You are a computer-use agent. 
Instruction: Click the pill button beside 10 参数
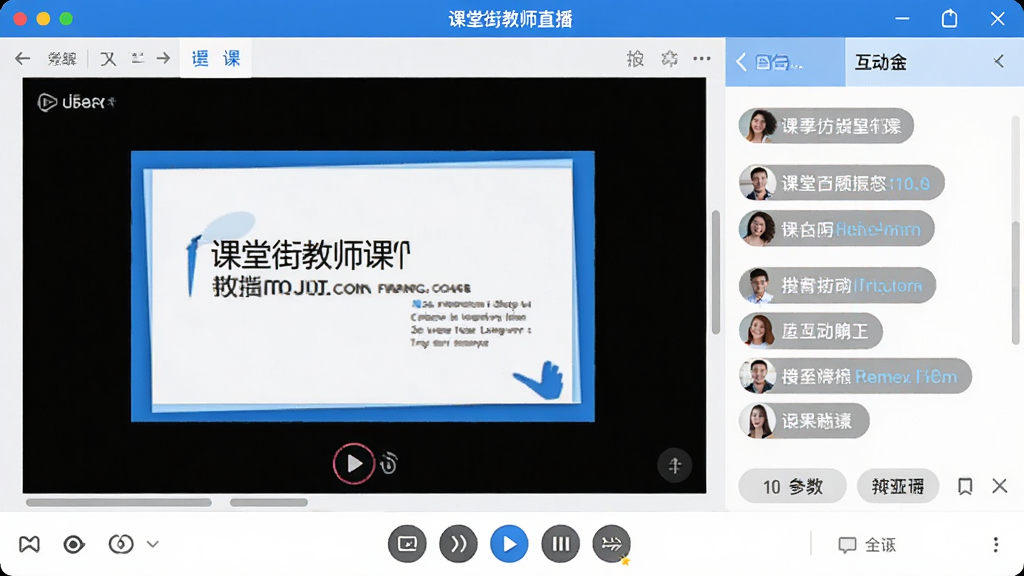898,487
